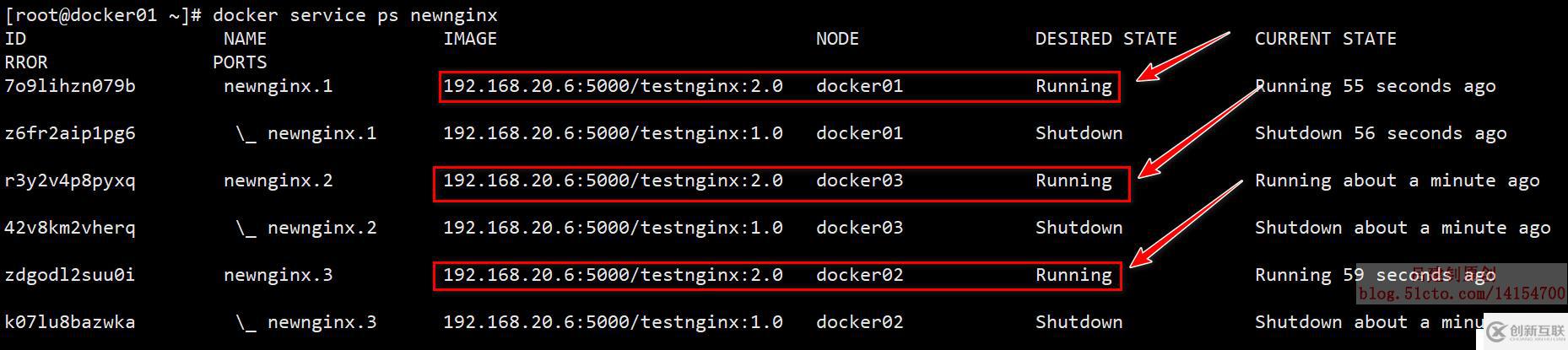Click the 创新互联 logo watermark

(1525, 332)
